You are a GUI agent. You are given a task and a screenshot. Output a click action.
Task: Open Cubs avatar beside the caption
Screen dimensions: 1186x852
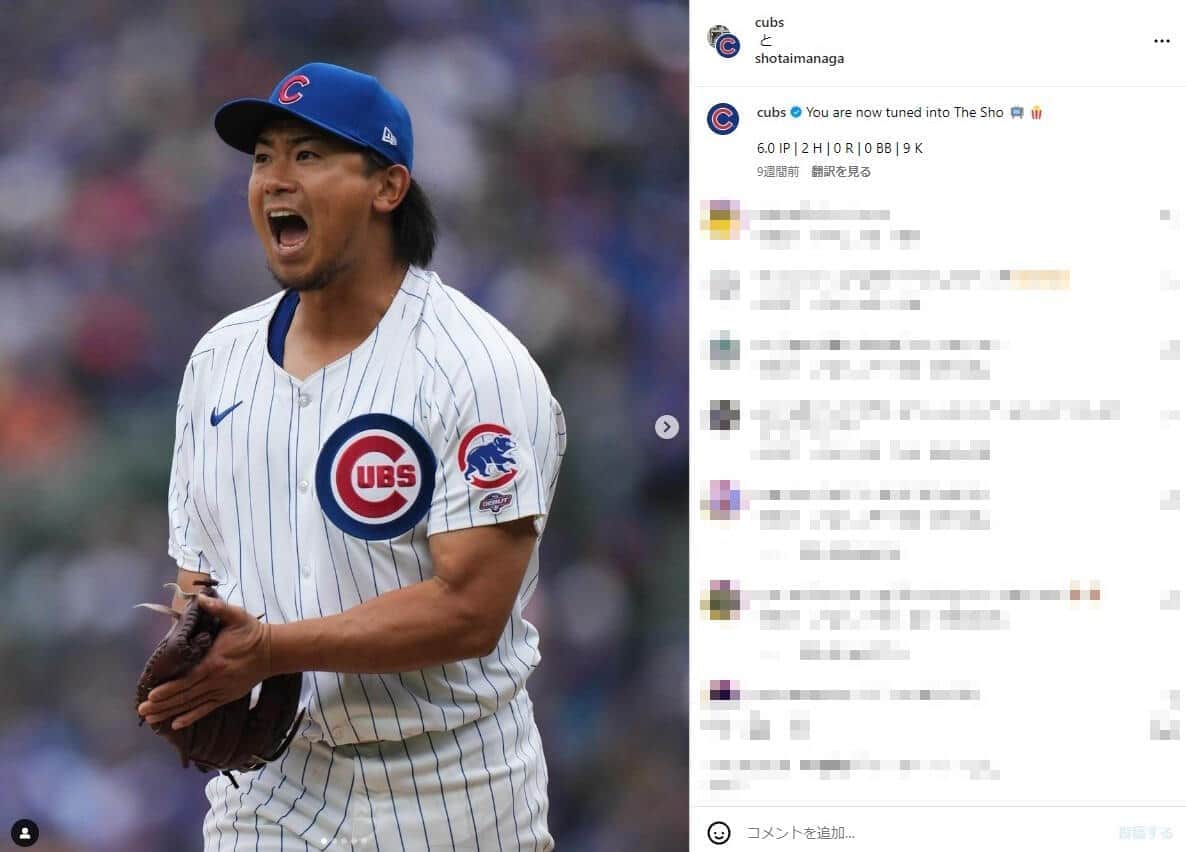pos(722,120)
